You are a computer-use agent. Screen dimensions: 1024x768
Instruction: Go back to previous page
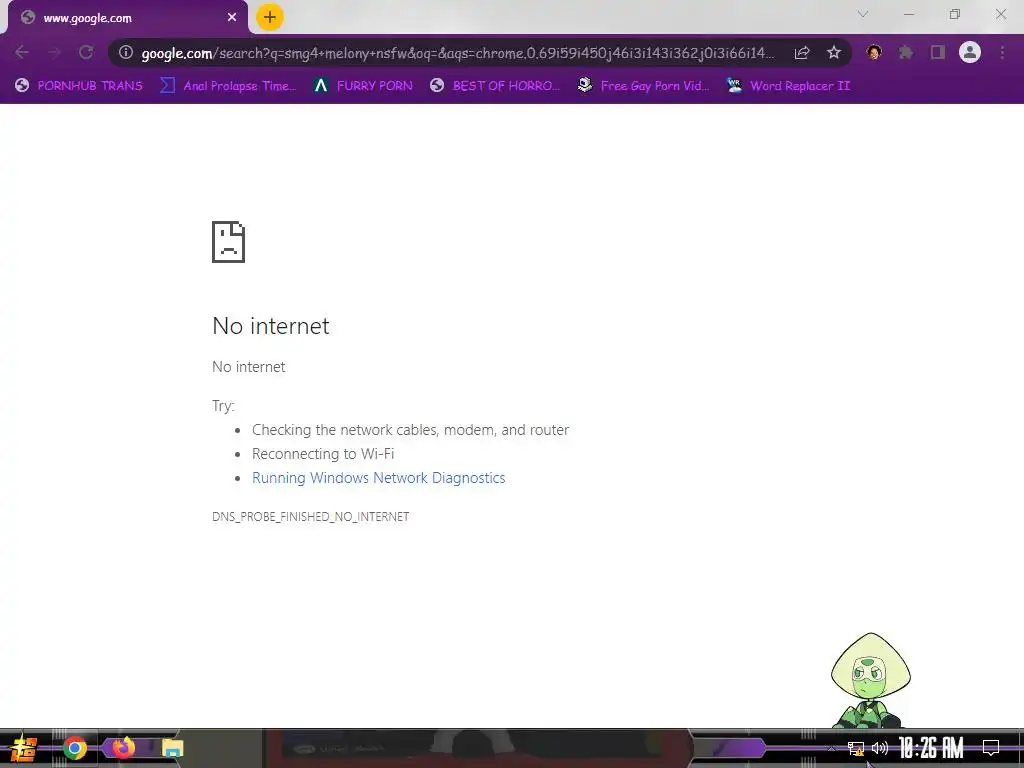pyautogui.click(x=22, y=52)
